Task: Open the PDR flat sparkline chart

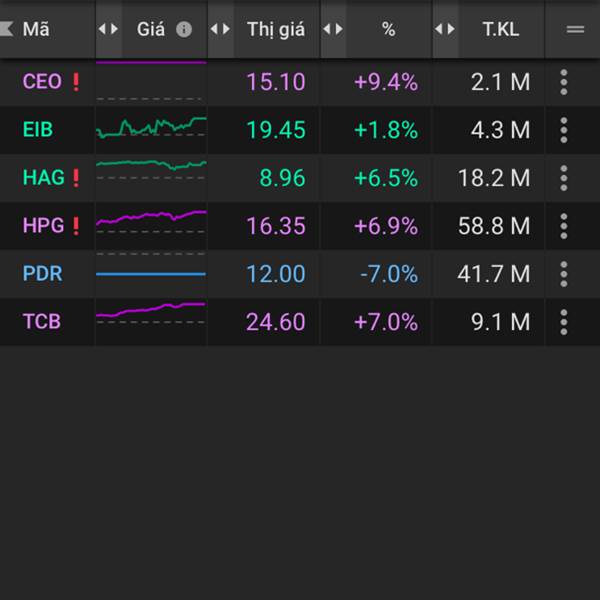Action: [151, 274]
